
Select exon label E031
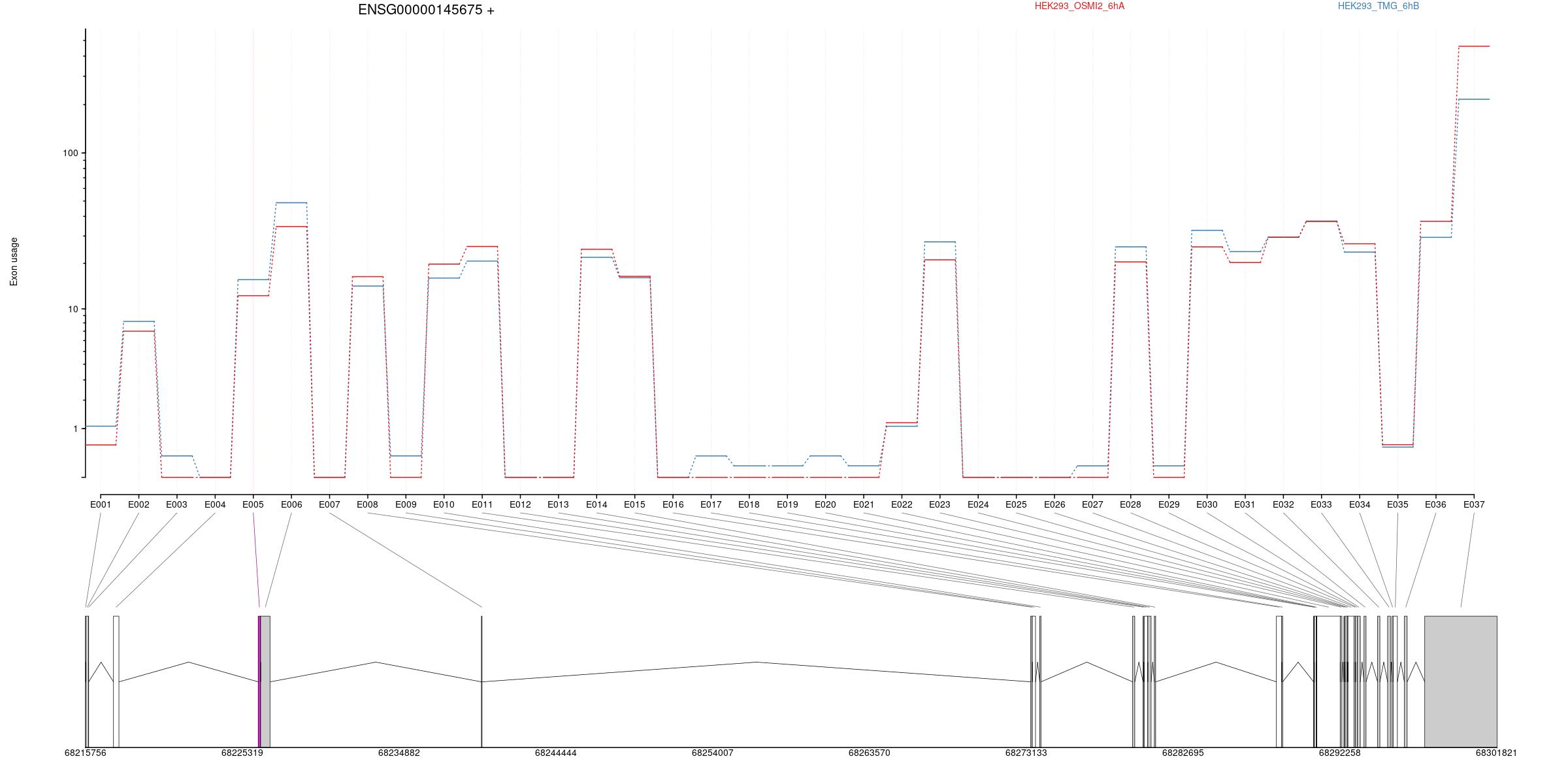(x=1245, y=505)
